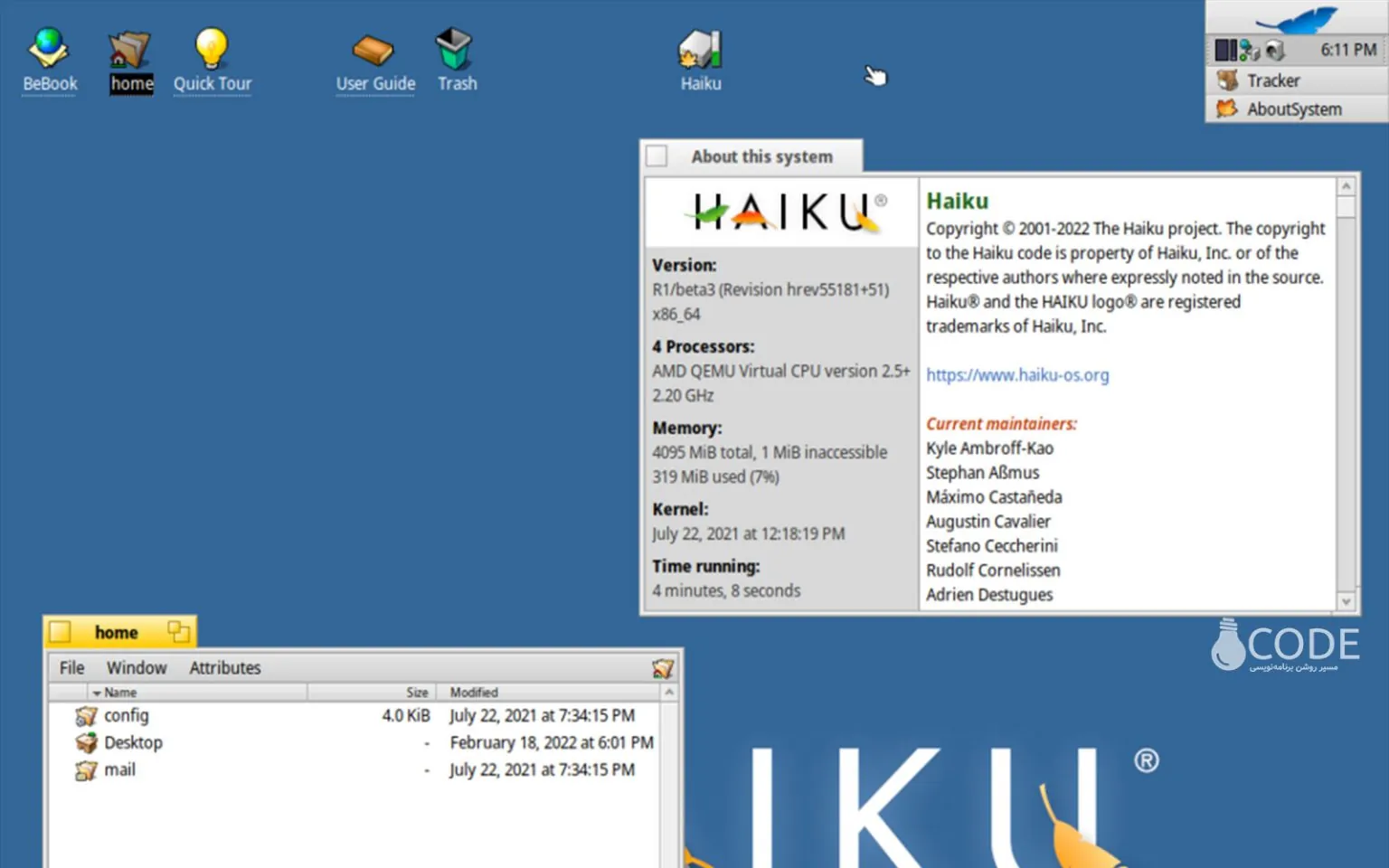1389x868 pixels.
Task: Open the haiku-os.org website link
Action: tap(1016, 375)
